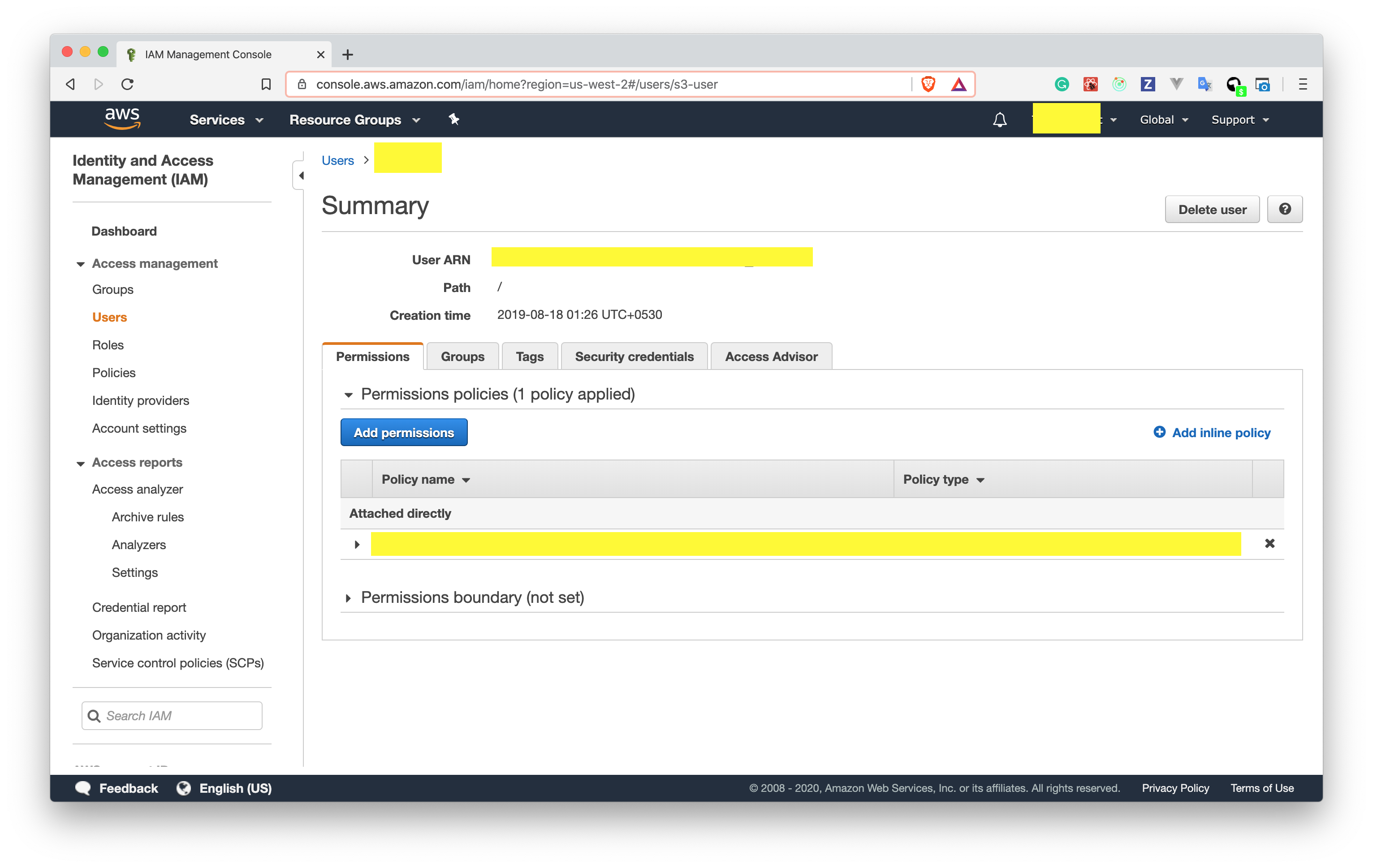The height and width of the screenshot is (868, 1373).
Task: Expand Permissions boundary section
Action: pos(348,598)
